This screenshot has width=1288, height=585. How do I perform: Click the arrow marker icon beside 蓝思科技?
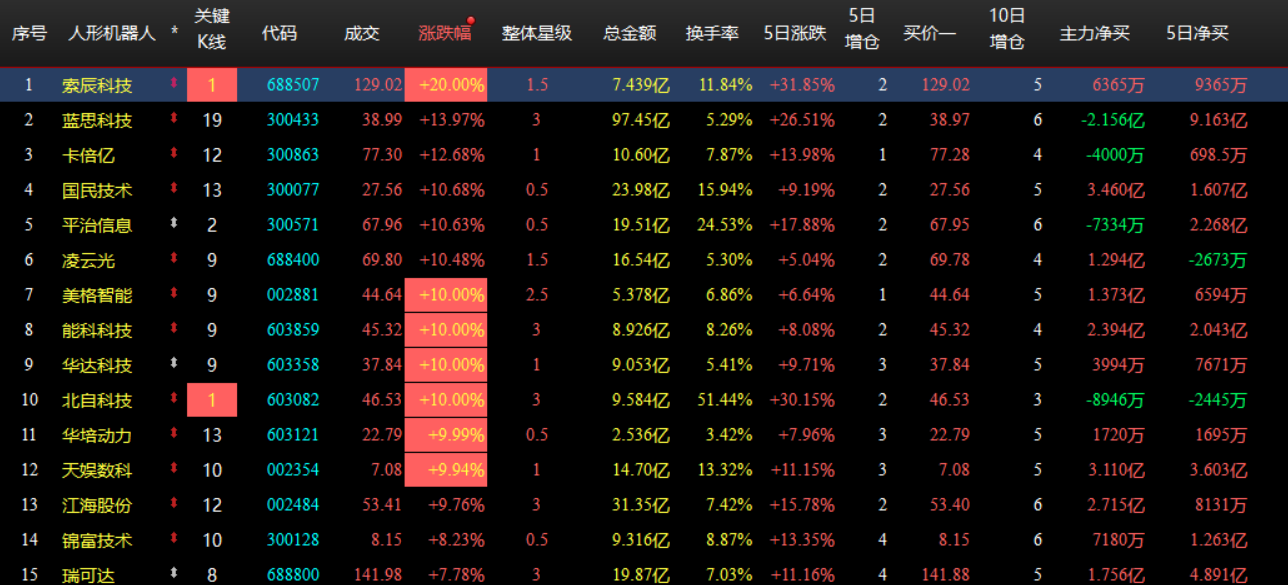pos(175,119)
